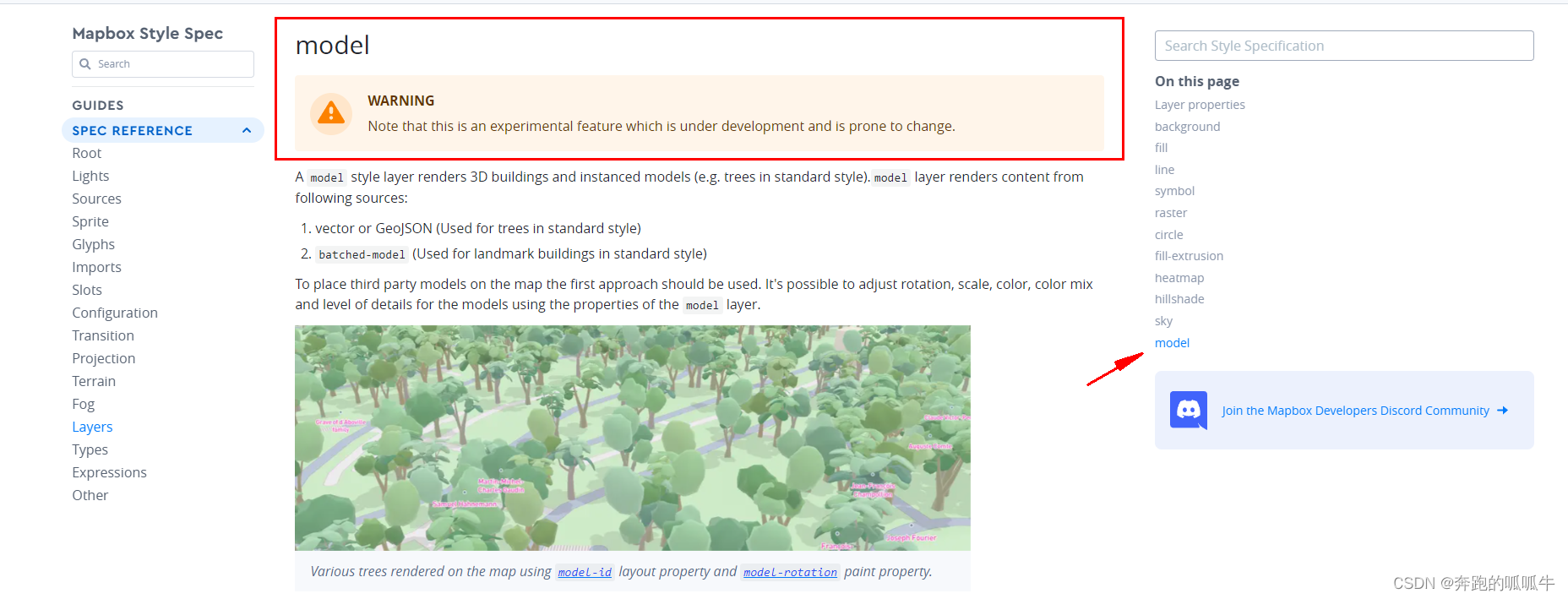Open the model-rotation property link
The width and height of the screenshot is (1568, 599).
pyautogui.click(x=790, y=572)
